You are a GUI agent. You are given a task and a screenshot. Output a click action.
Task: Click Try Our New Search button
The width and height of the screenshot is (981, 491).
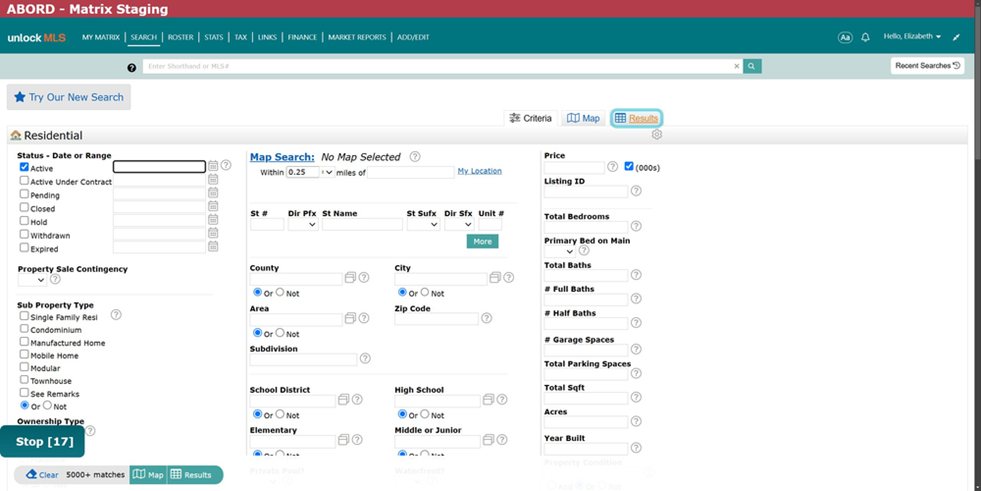point(69,97)
